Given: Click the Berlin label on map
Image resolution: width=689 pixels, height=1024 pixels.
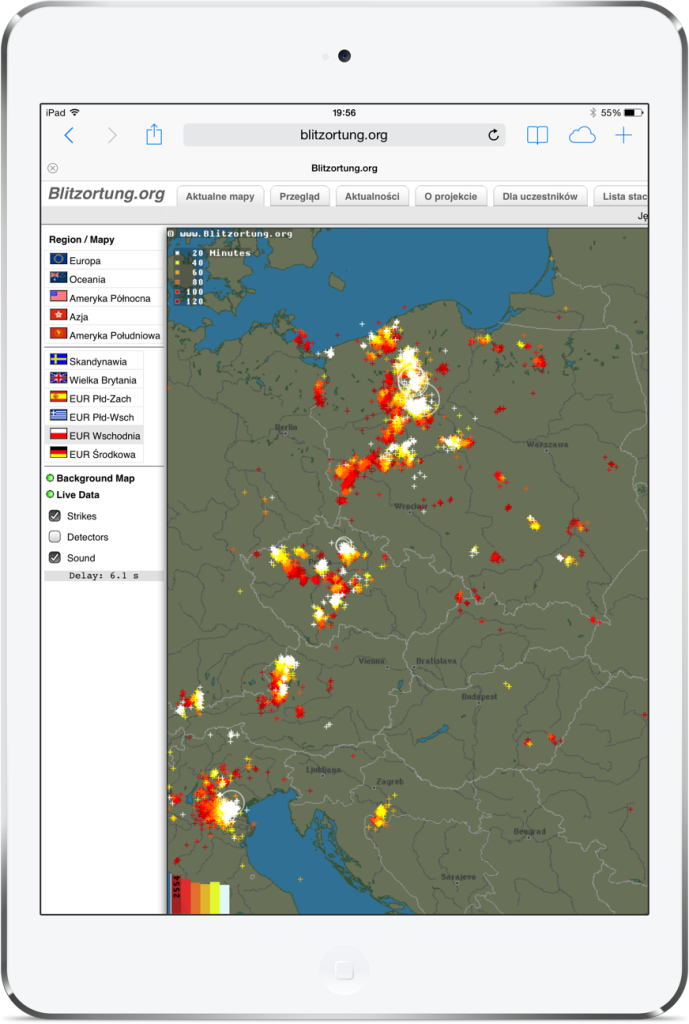Looking at the screenshot, I should (286, 427).
